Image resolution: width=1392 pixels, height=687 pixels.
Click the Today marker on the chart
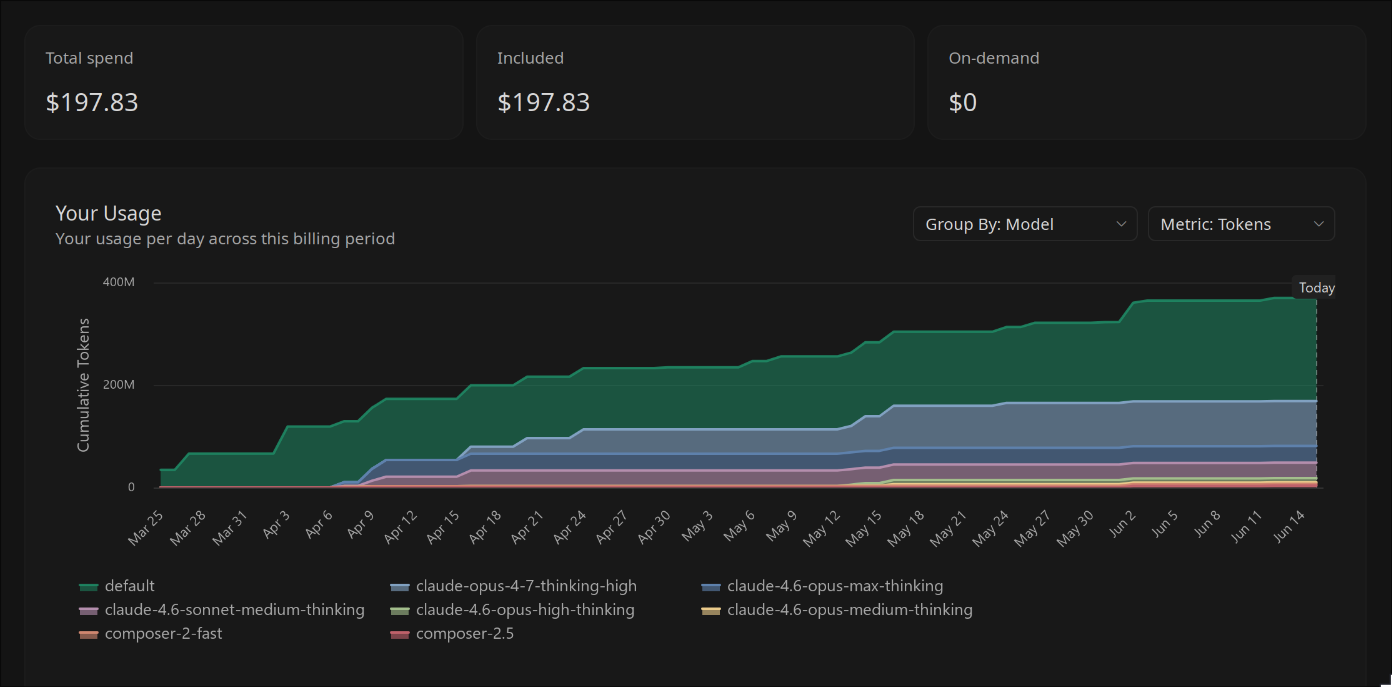pos(1316,288)
